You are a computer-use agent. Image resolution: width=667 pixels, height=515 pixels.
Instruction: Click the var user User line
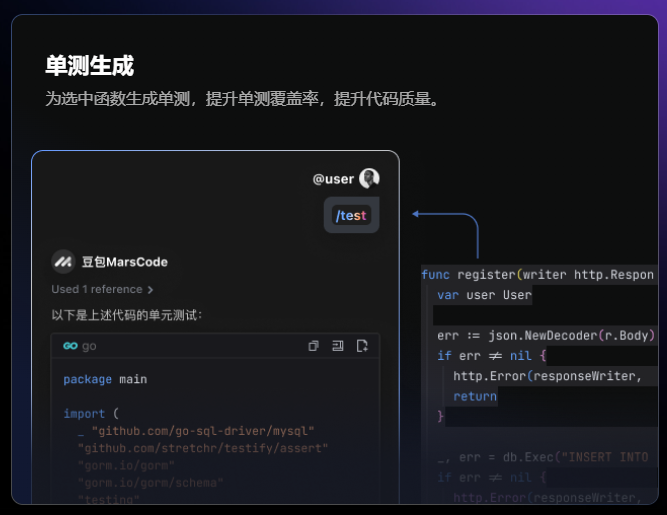pyautogui.click(x=485, y=295)
